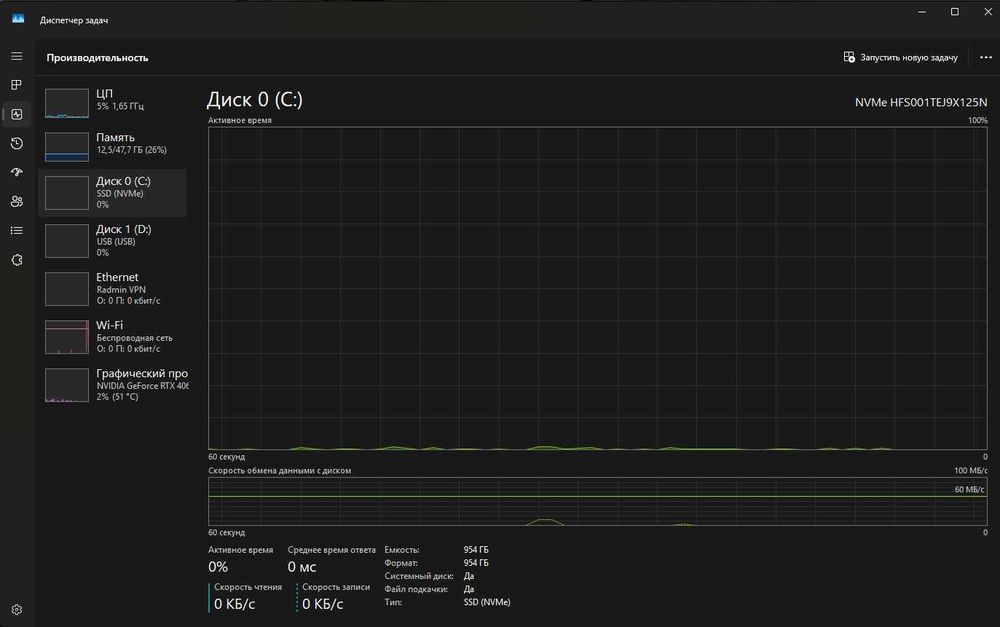Select the Память performance item
1000x627 pixels.
[x=112, y=145]
